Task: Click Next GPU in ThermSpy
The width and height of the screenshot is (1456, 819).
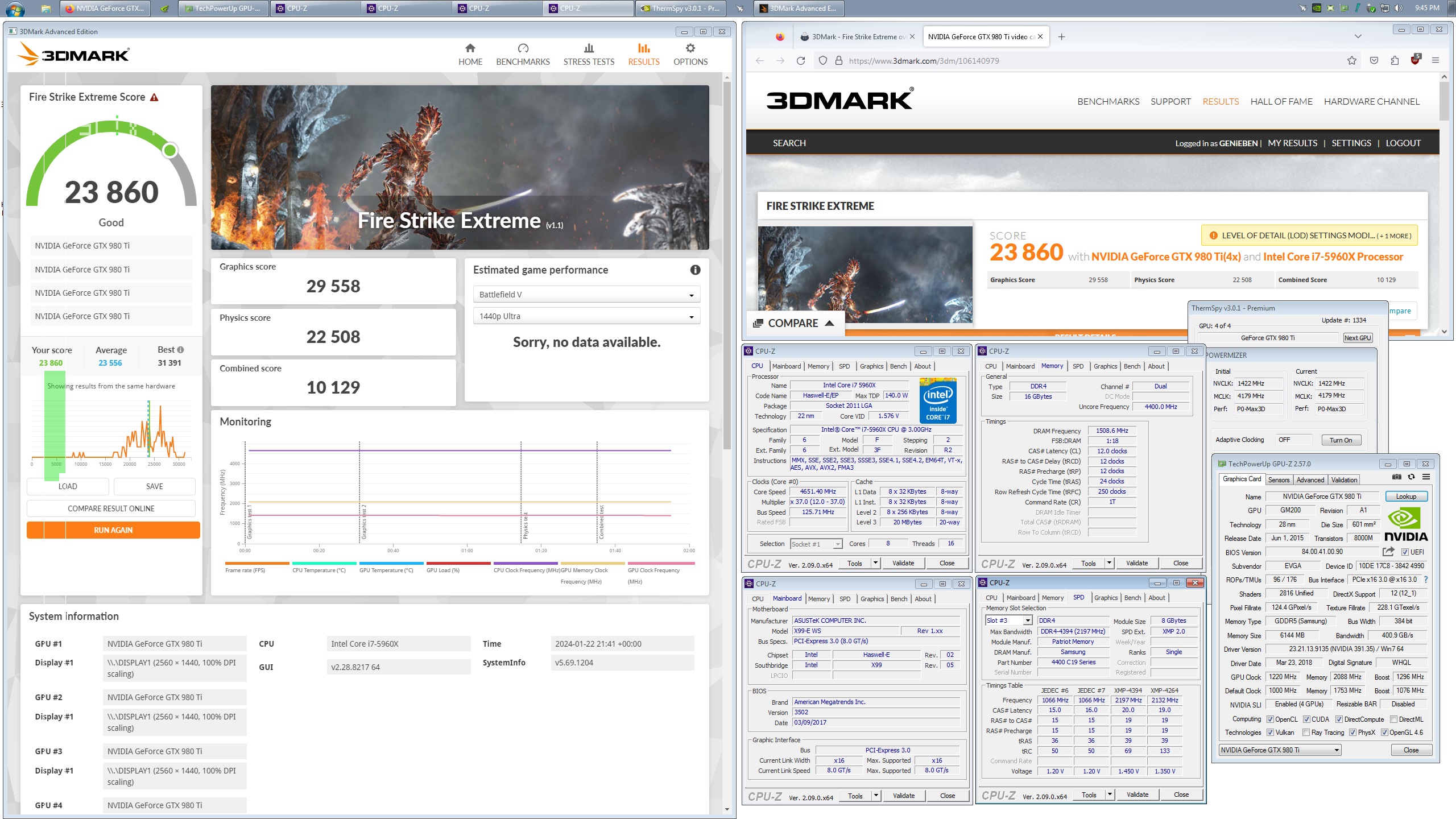Action: pyautogui.click(x=1358, y=338)
